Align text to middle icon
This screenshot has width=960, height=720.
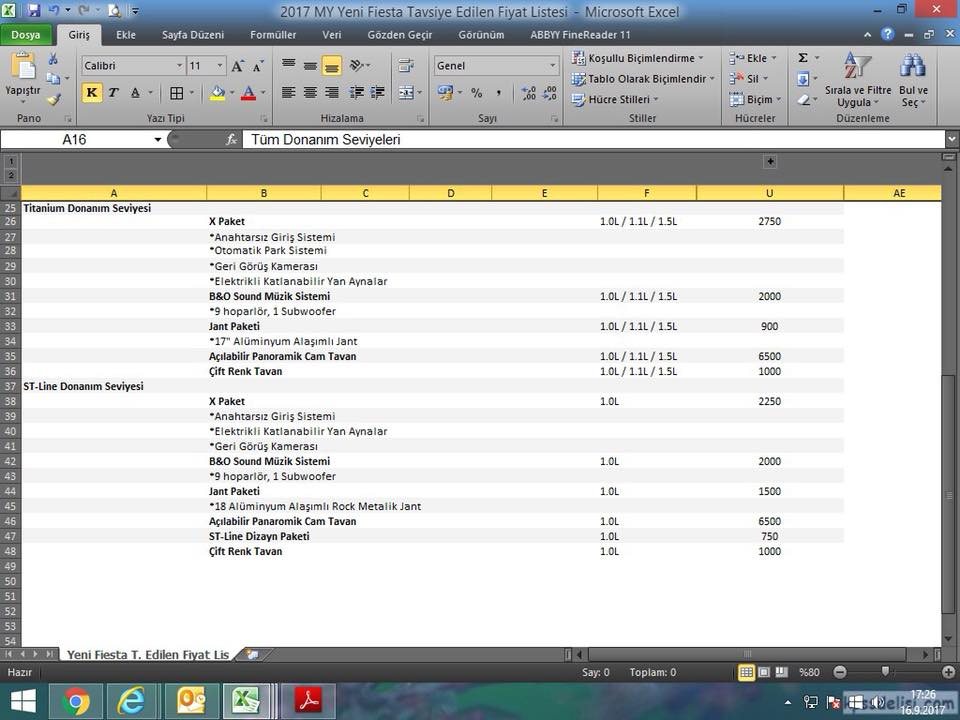coord(310,65)
